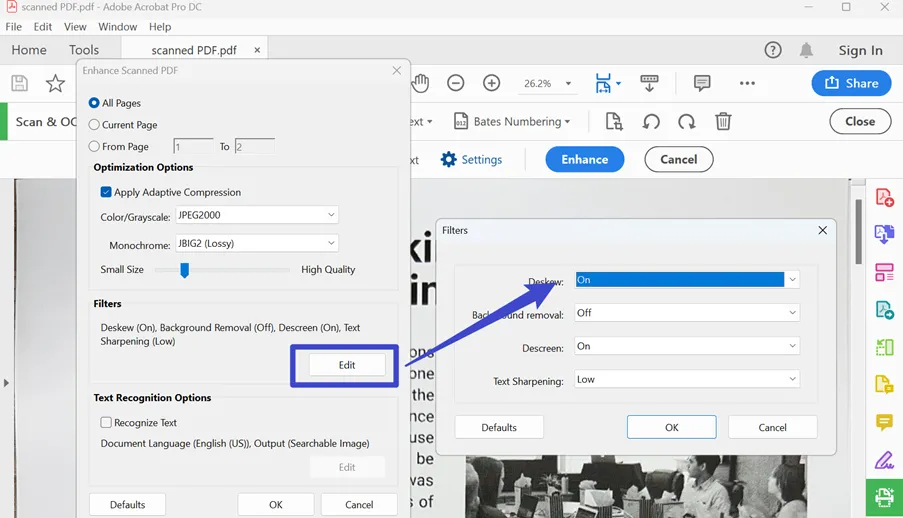The image size is (903, 518).
Task: Click OK in Enhance Scanned PDF dialog
Action: point(276,504)
